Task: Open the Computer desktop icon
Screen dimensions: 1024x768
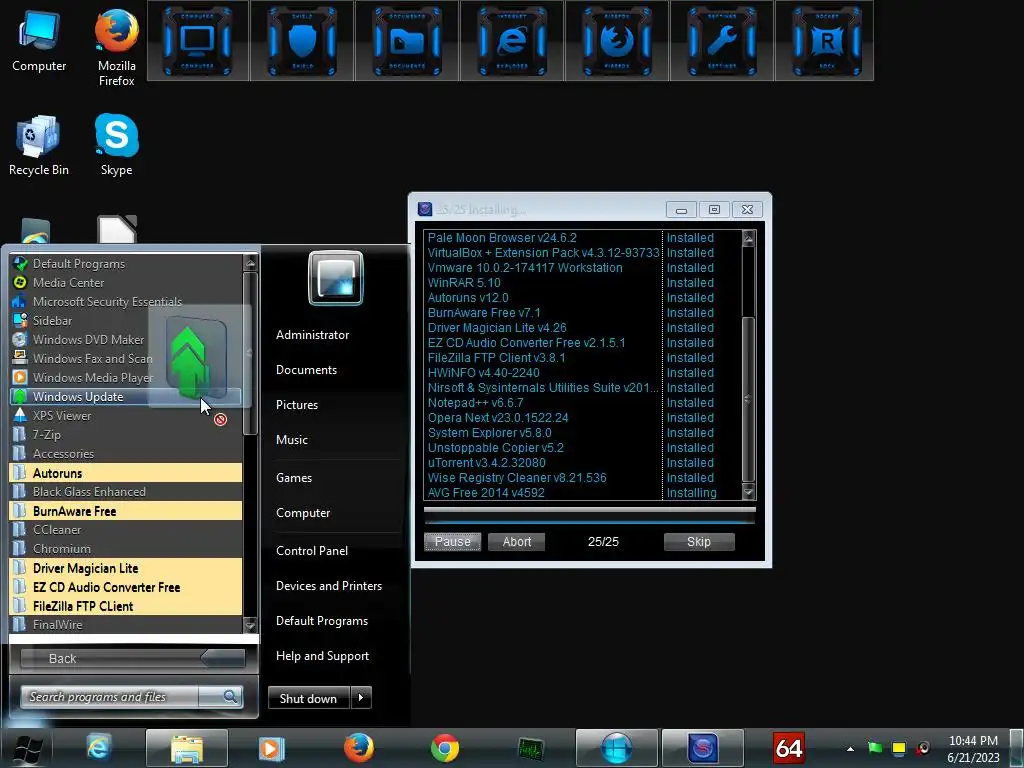Action: tap(39, 40)
